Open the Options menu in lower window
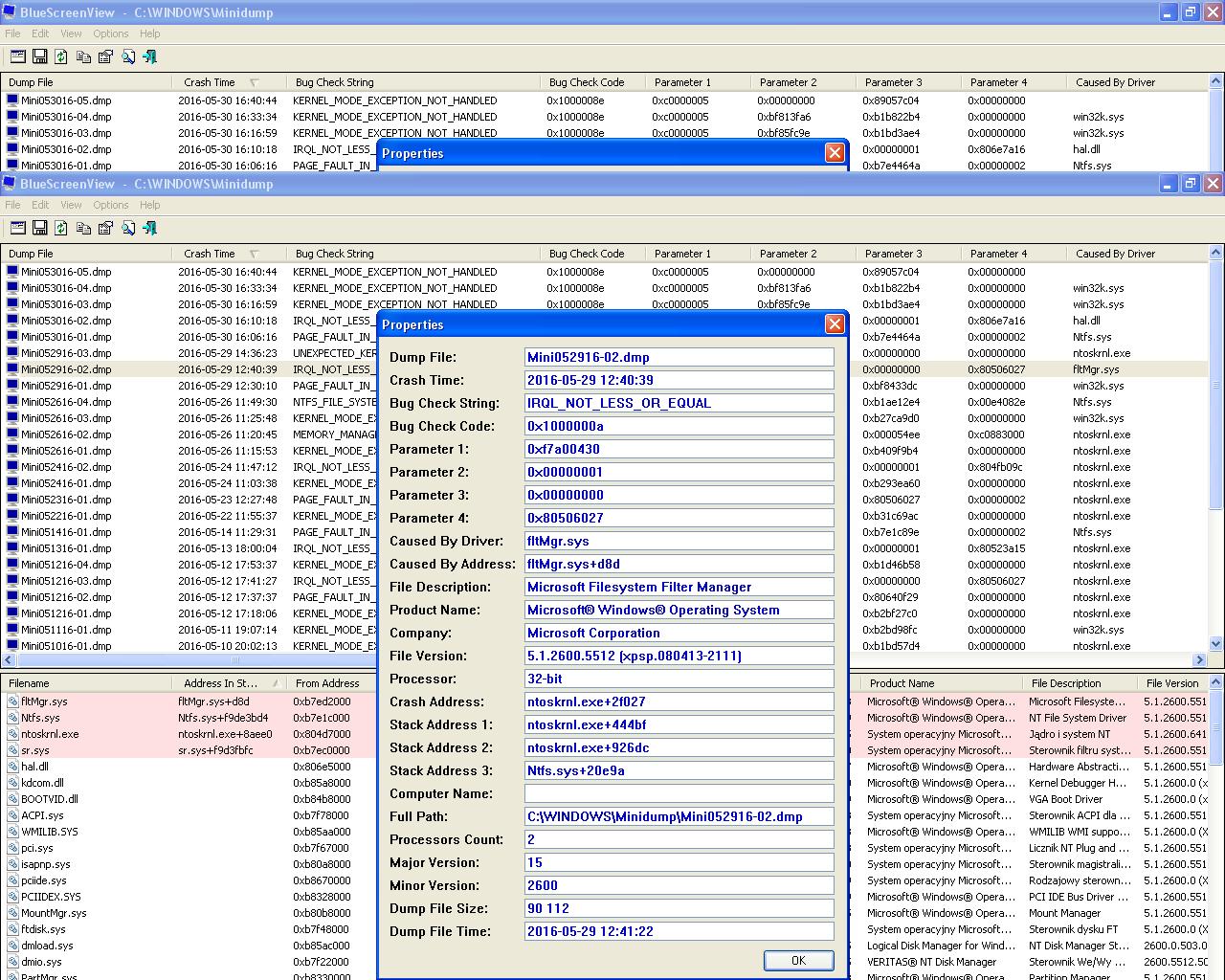The width and height of the screenshot is (1225, 980). pyautogui.click(x=111, y=205)
